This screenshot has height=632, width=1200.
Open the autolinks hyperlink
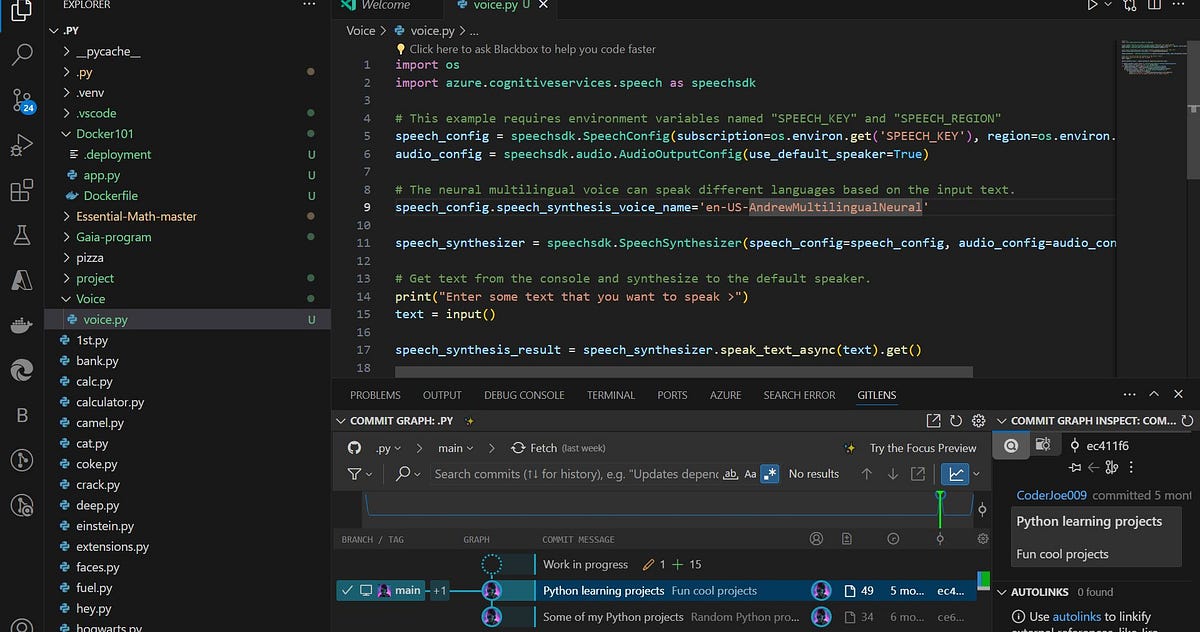click(1078, 617)
